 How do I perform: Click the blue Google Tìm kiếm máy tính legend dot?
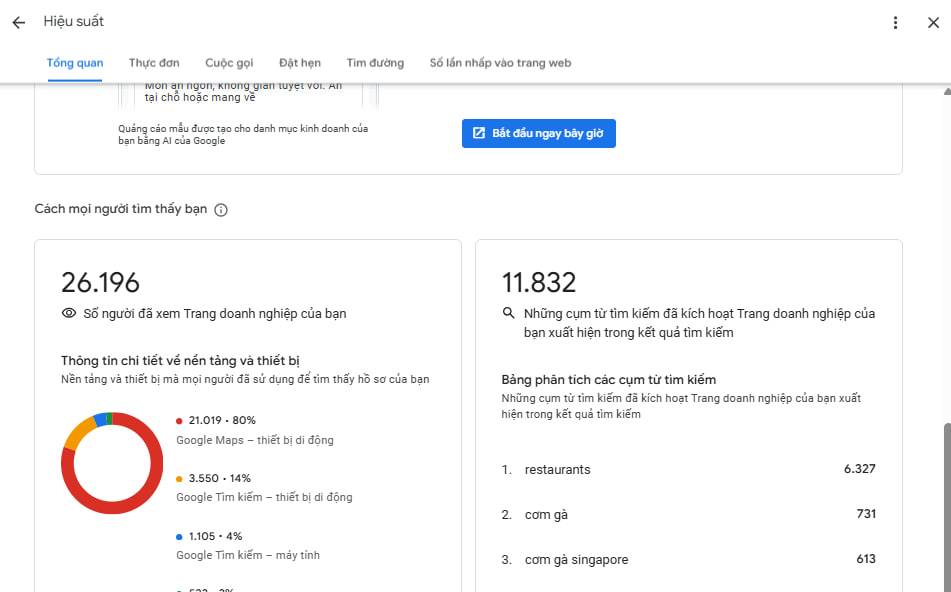[179, 537]
